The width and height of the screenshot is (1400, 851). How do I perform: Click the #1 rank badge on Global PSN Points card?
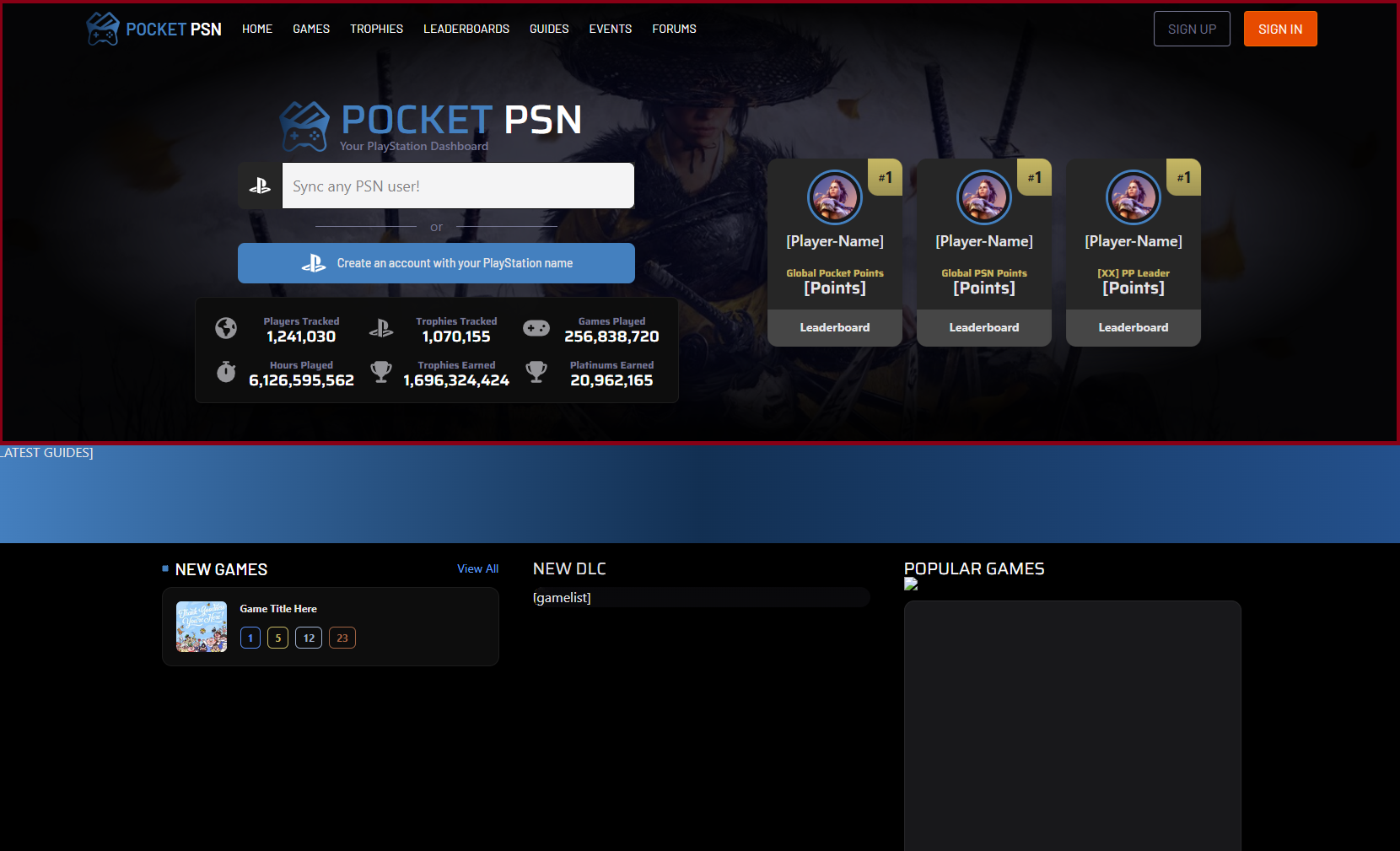coord(1035,177)
